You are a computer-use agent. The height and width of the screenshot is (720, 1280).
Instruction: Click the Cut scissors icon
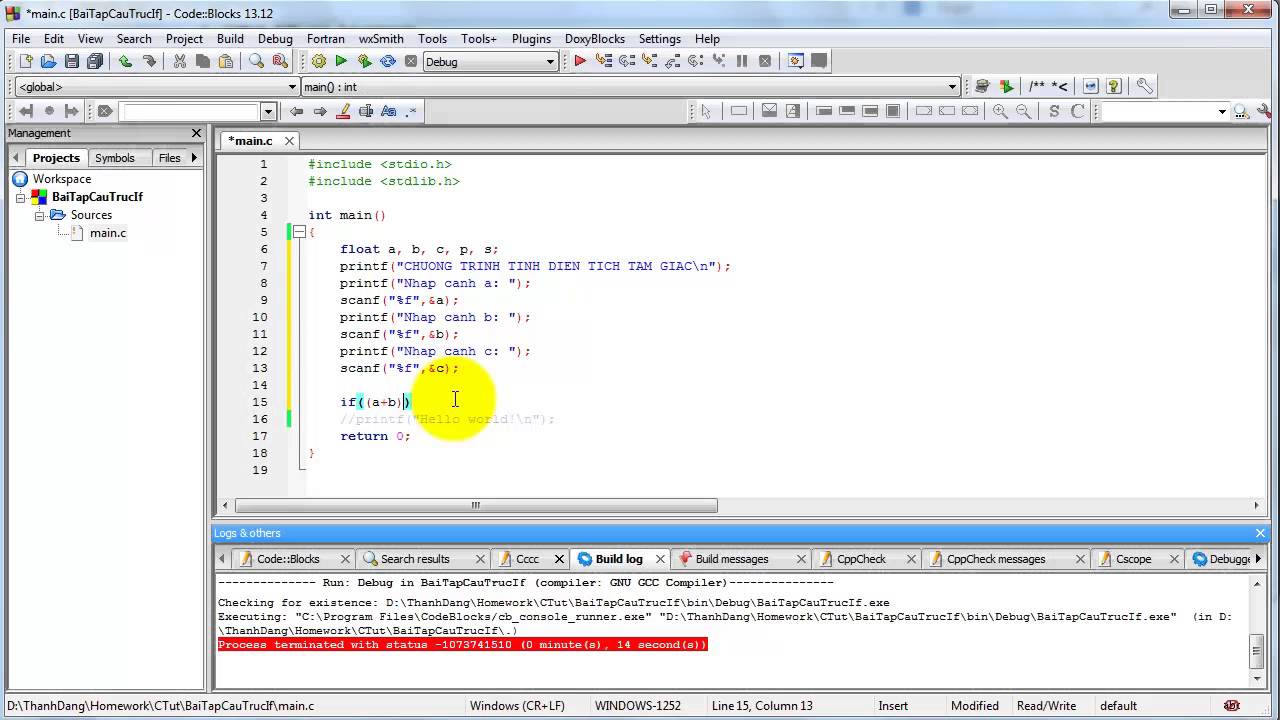(x=180, y=61)
